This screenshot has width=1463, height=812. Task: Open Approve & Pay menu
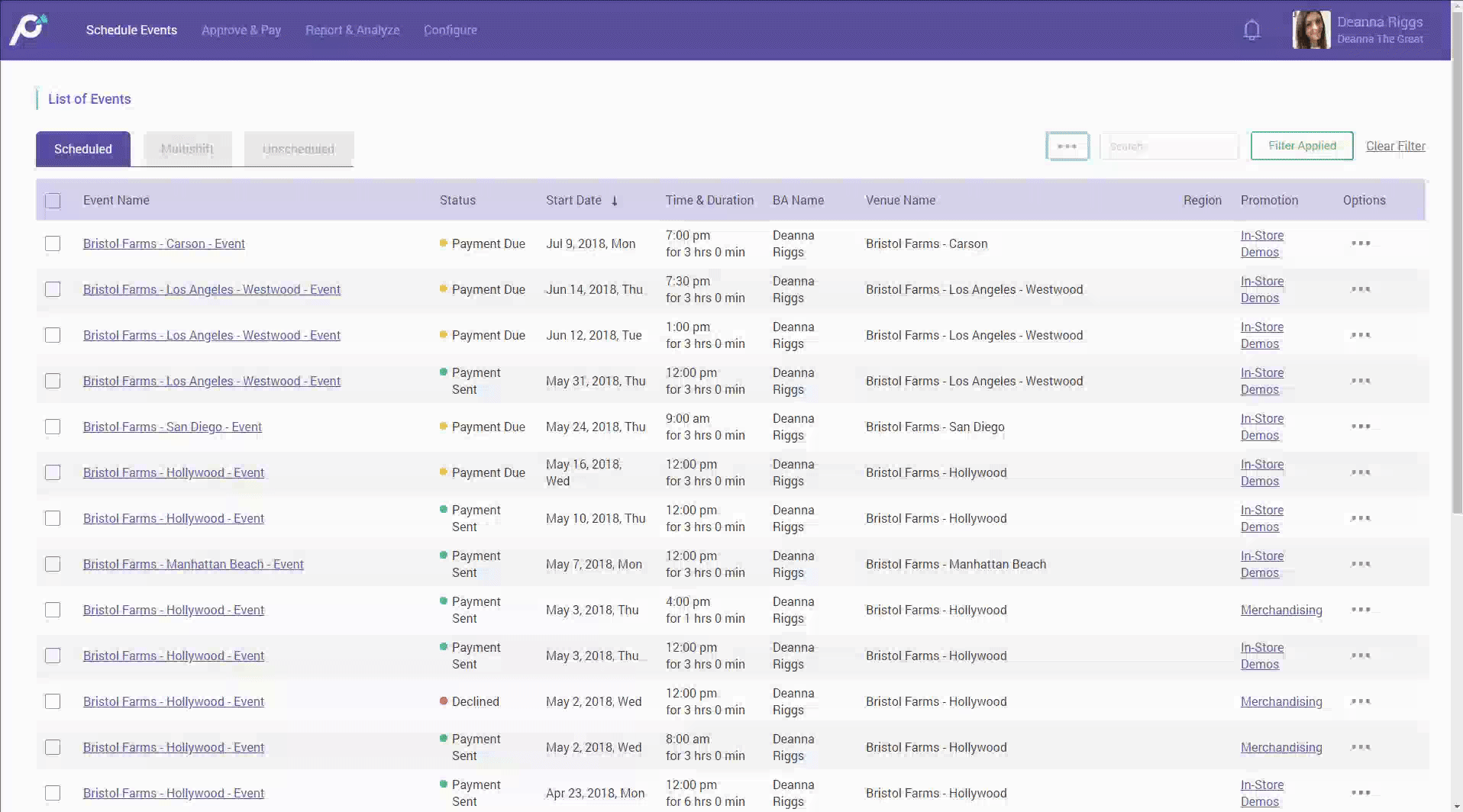[241, 30]
